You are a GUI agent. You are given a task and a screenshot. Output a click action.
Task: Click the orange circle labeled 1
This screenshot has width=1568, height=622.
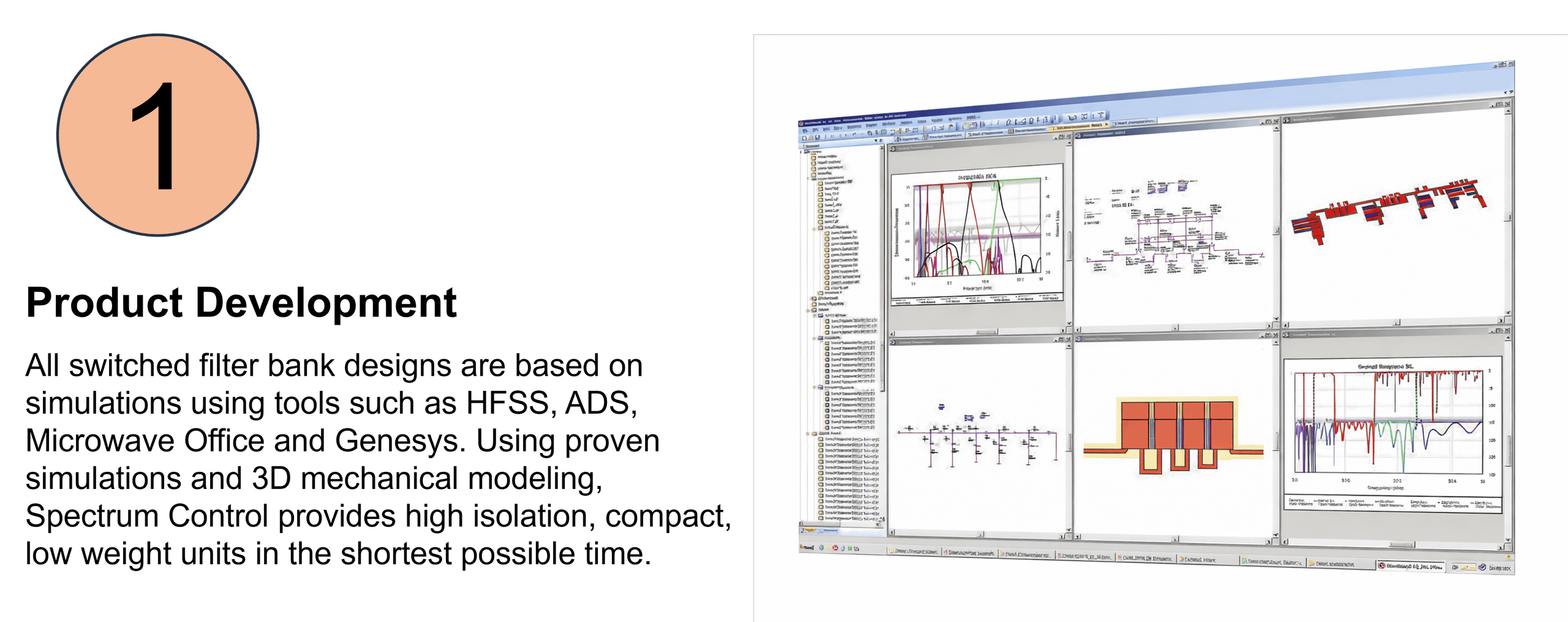[158, 135]
